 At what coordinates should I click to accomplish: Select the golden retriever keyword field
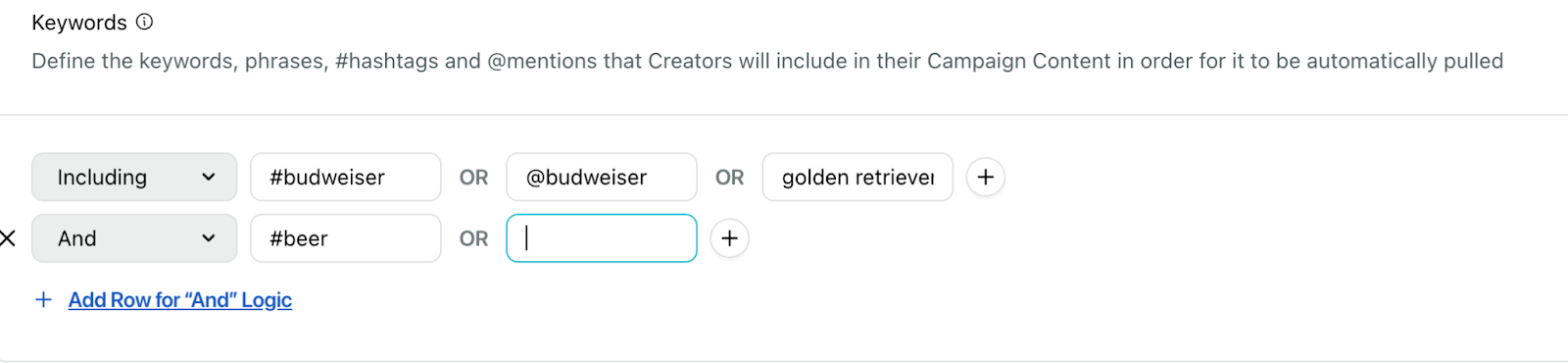857,178
